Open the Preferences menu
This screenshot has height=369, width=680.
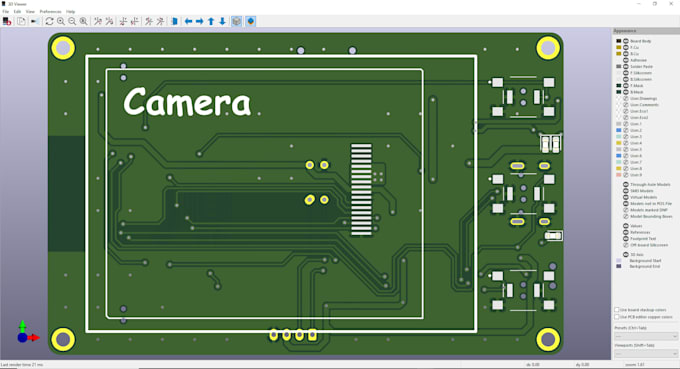pos(50,12)
